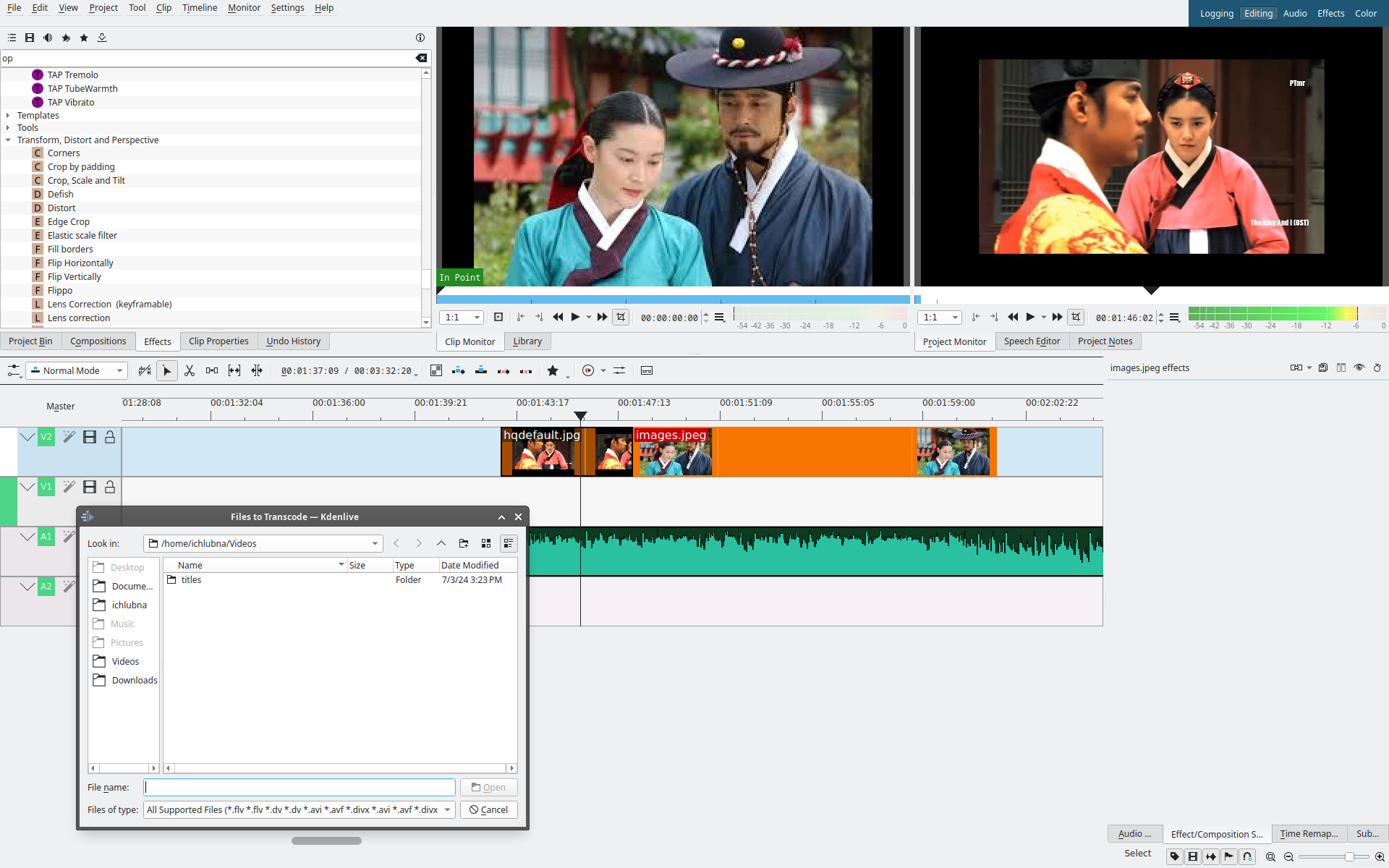Click the Favorite effects star in timeline toolbar

[553, 370]
